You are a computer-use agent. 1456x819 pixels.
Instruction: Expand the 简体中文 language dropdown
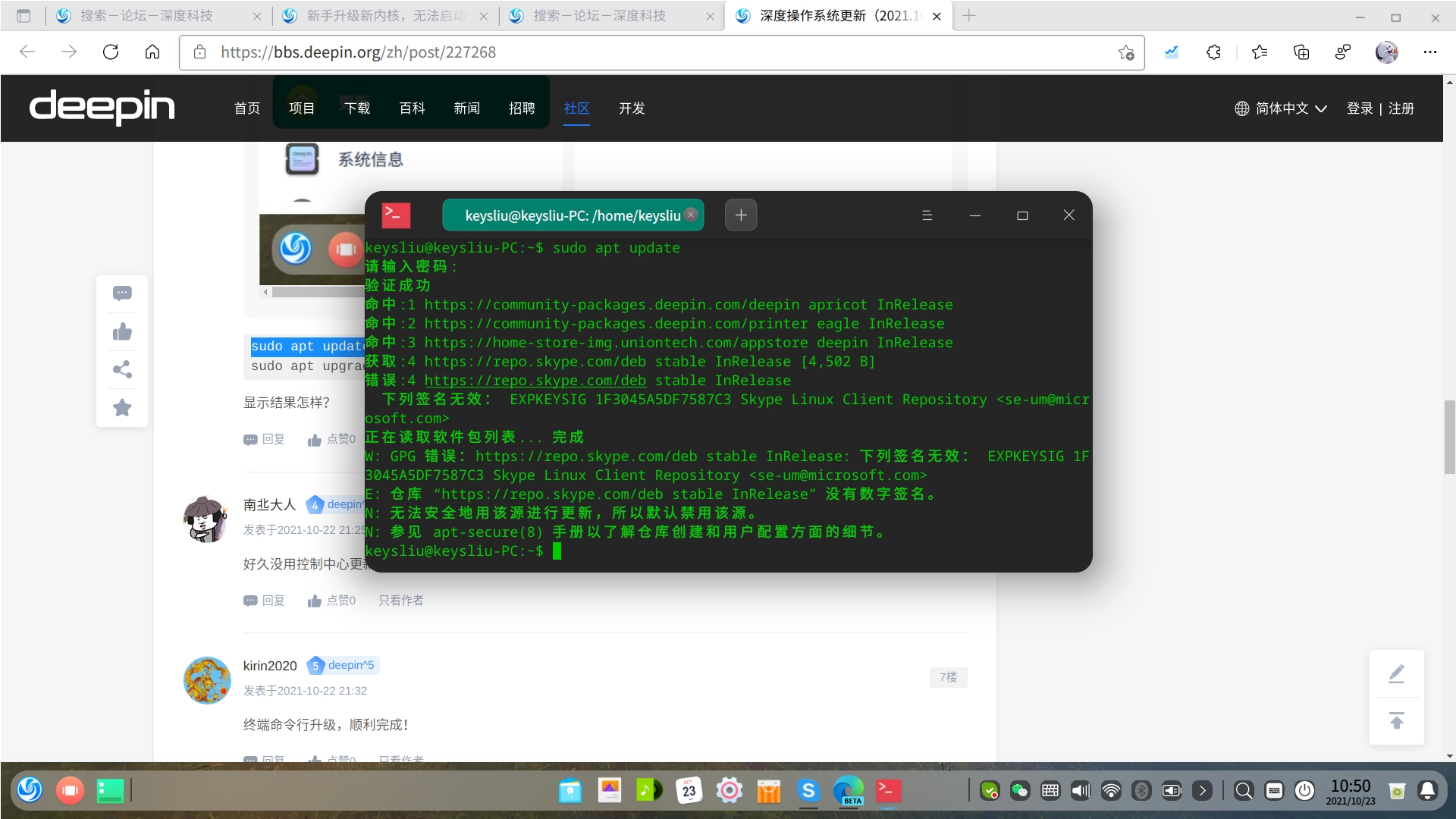[1281, 108]
